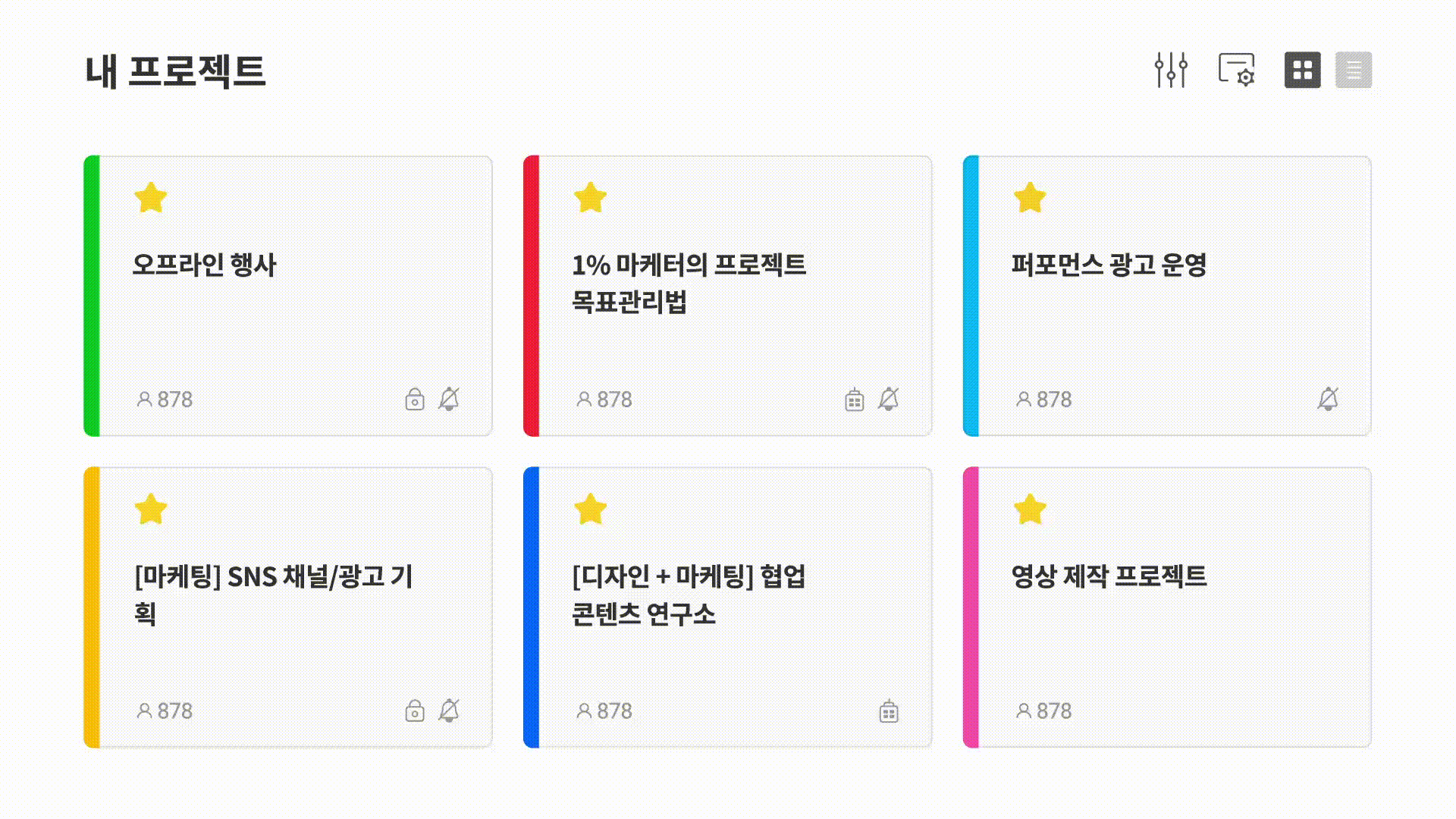The height and width of the screenshot is (819, 1456).
Task: Unfavorite the 오프라인 행사 star
Action: [150, 198]
